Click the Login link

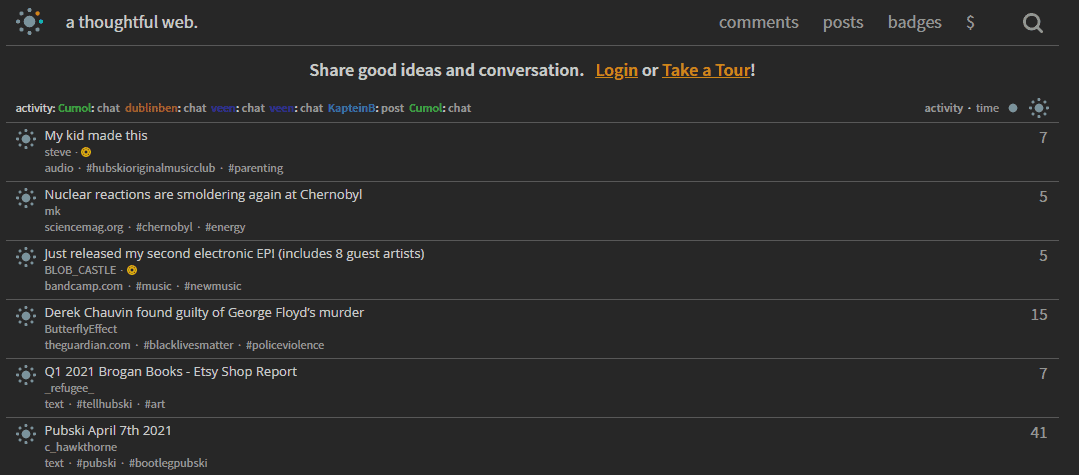617,70
